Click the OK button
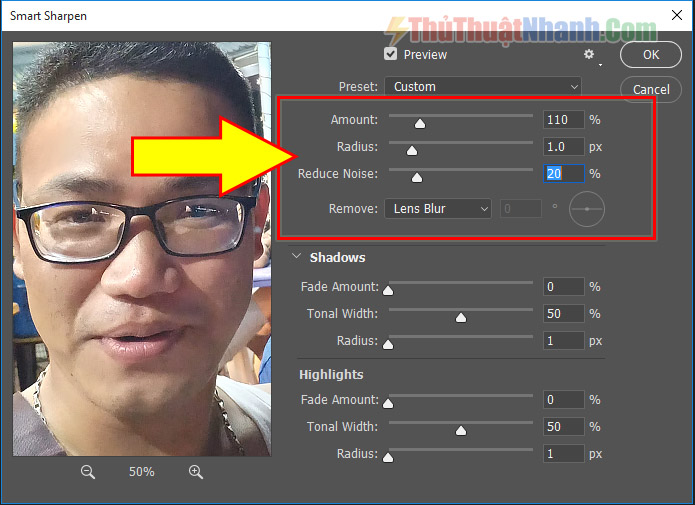695x505 pixels. (651, 55)
